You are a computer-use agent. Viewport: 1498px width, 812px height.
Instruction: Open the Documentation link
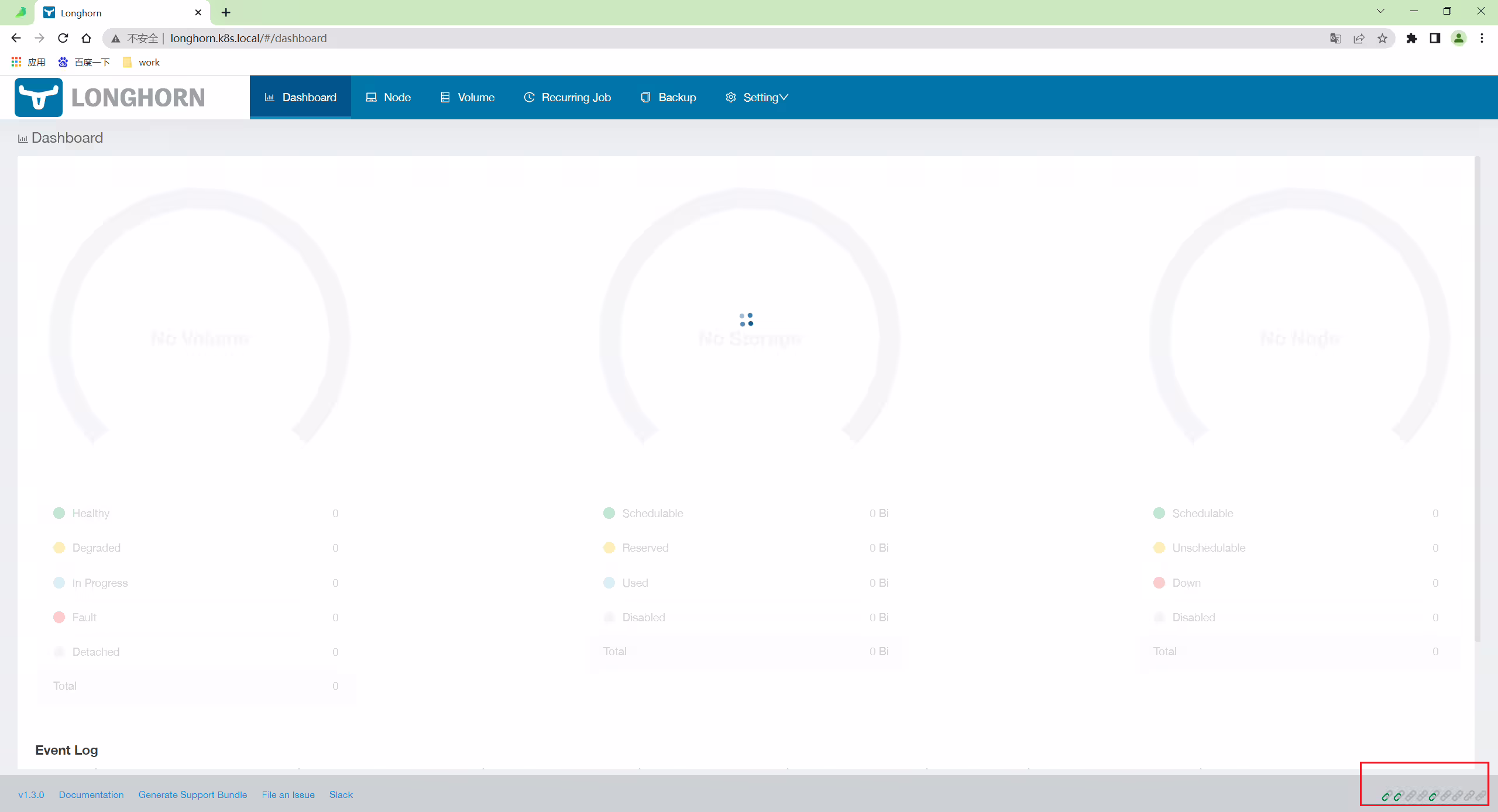tap(91, 794)
